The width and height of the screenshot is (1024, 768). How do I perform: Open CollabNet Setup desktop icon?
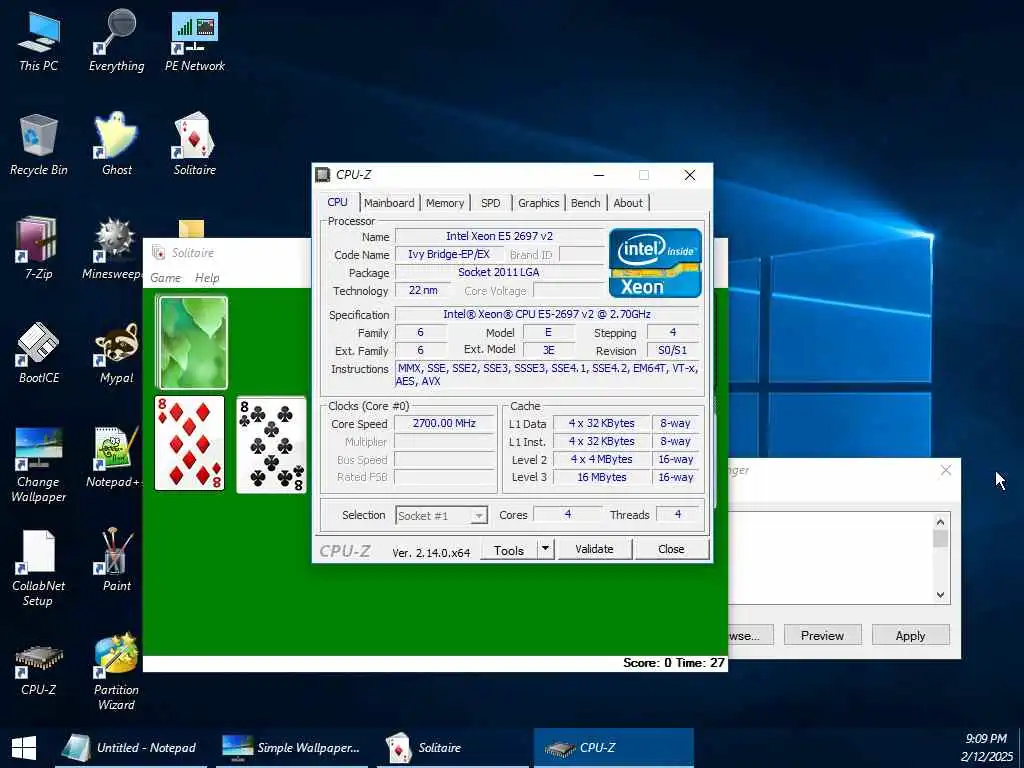click(x=39, y=568)
